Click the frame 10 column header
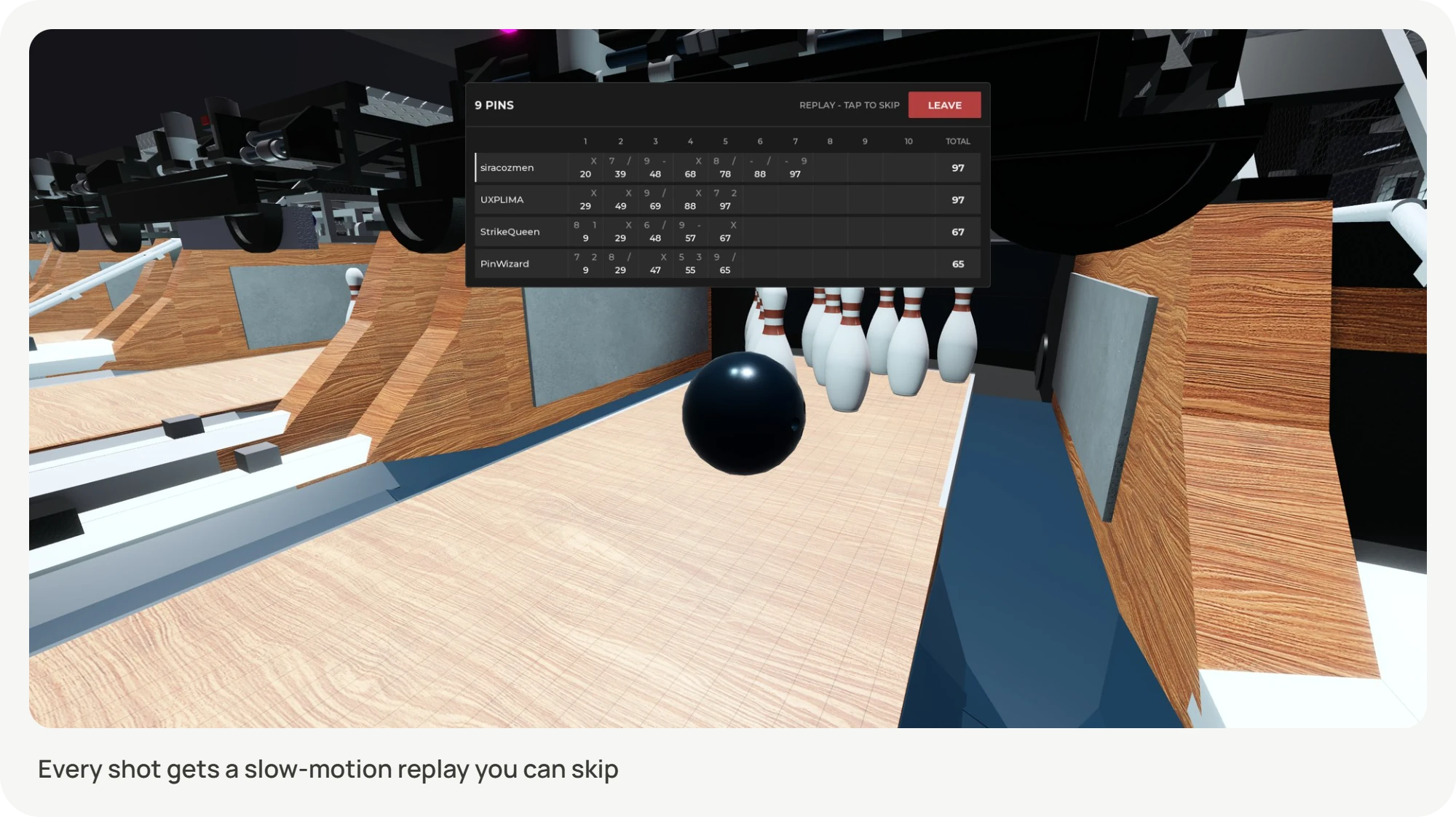Viewport: 1456px width, 817px height. 909,141
